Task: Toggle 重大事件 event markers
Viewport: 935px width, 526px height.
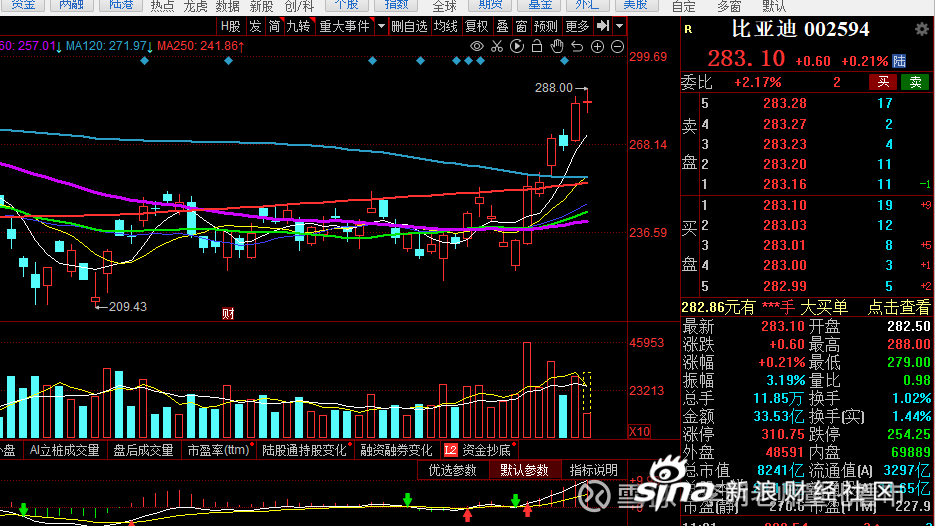Action: 344,26
